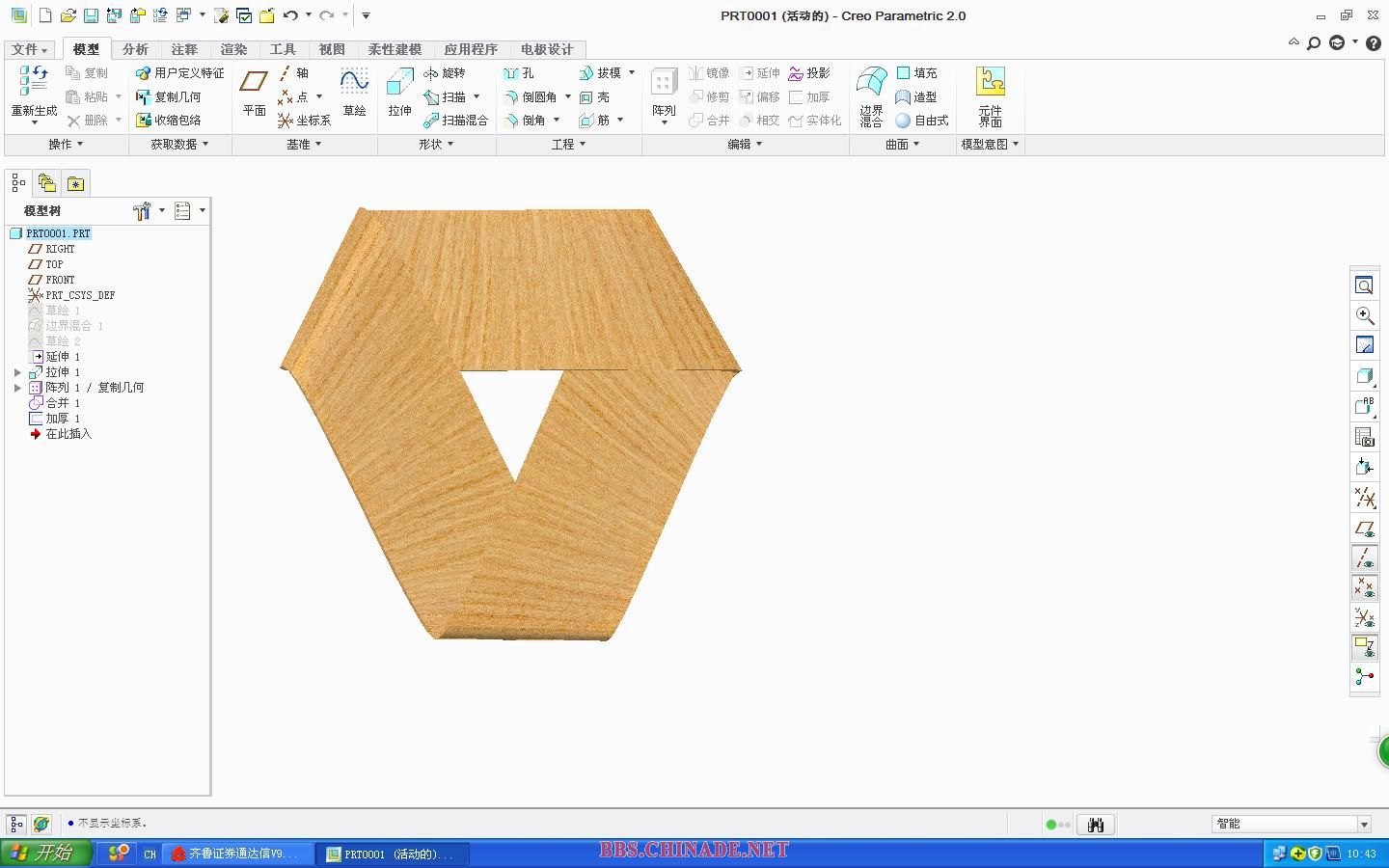Switch to the 分析 (Analysis) ribbon tab
This screenshot has height=868, width=1389.
coord(135,49)
